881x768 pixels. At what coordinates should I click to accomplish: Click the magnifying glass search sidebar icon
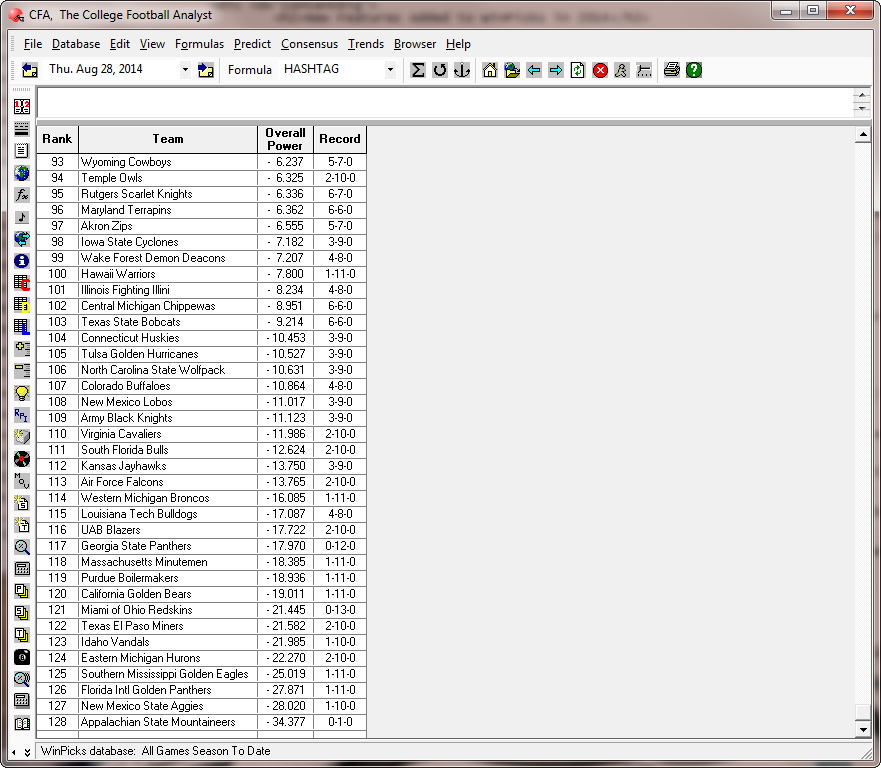[22, 547]
